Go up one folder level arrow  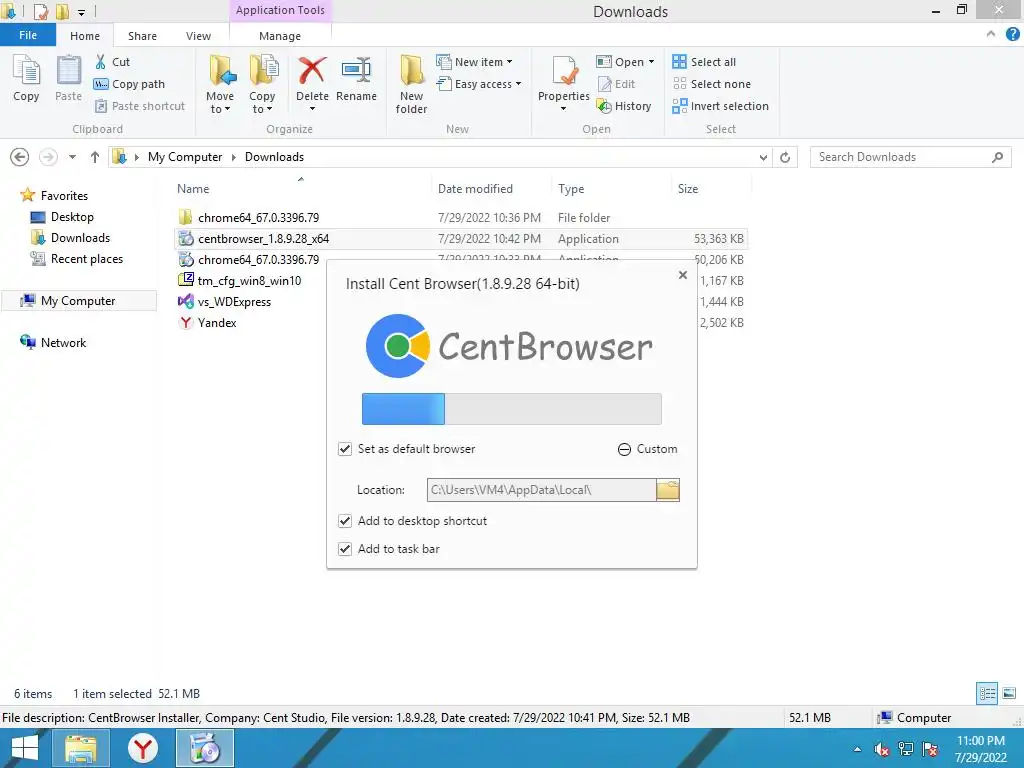coord(95,157)
